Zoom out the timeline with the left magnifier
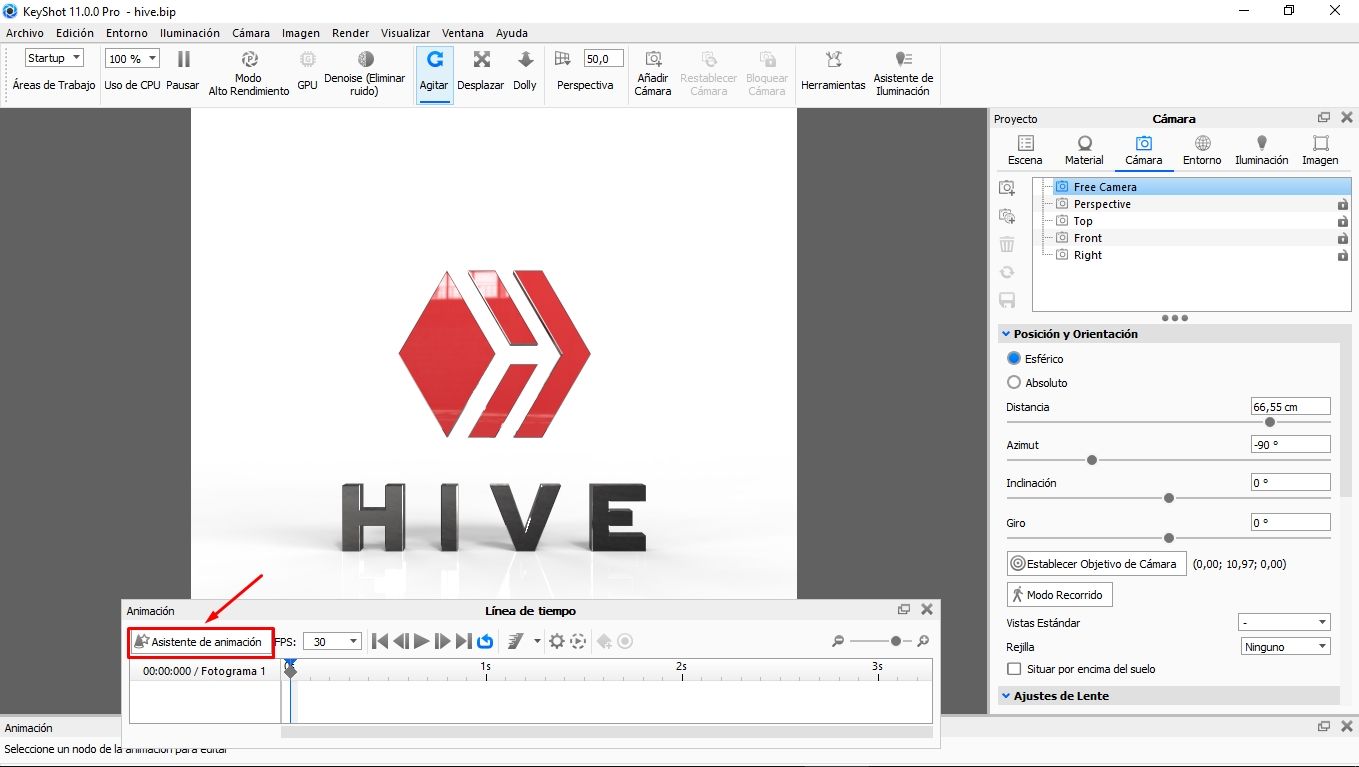This screenshot has width=1359, height=767. (x=838, y=642)
